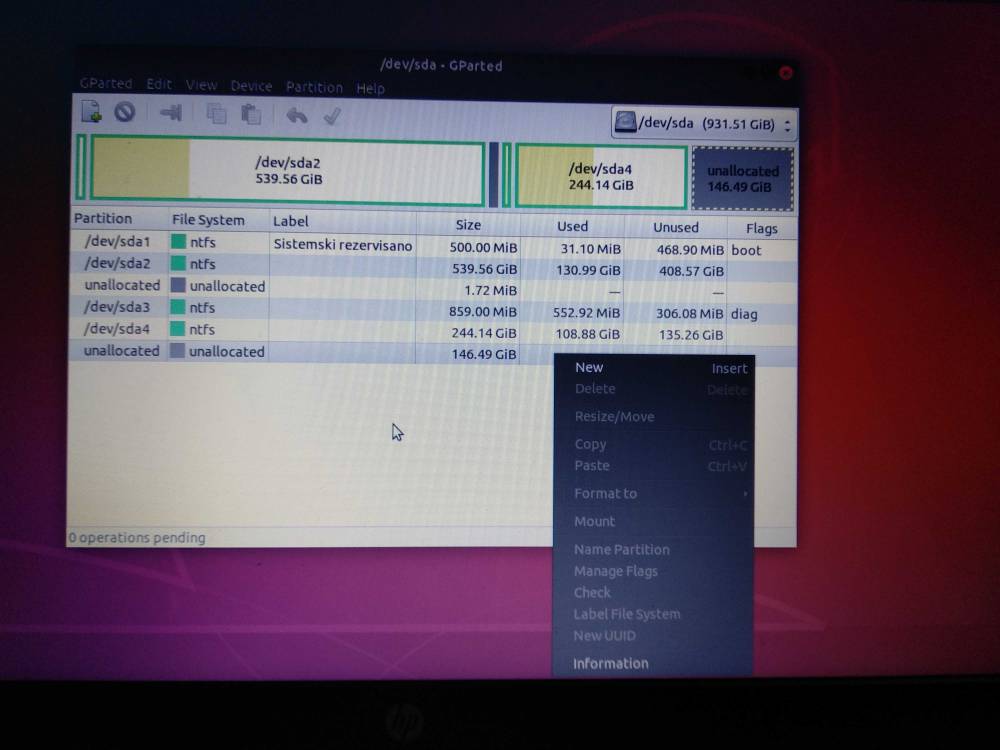This screenshot has width=1000, height=750.
Task: Click the Size column header
Action: 468,225
